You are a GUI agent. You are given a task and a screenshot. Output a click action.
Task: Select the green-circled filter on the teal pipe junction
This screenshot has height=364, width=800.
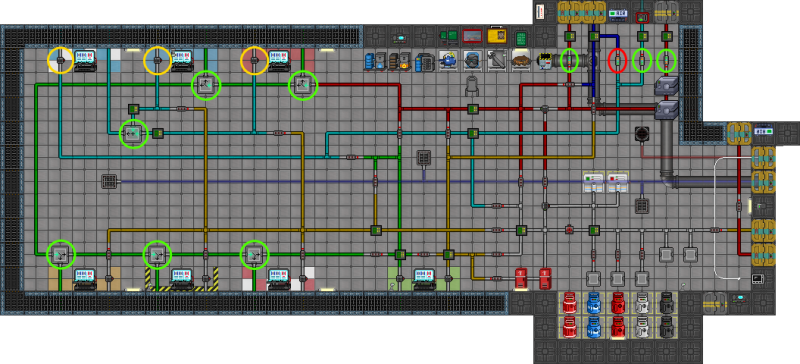pyautogui.click(x=134, y=134)
